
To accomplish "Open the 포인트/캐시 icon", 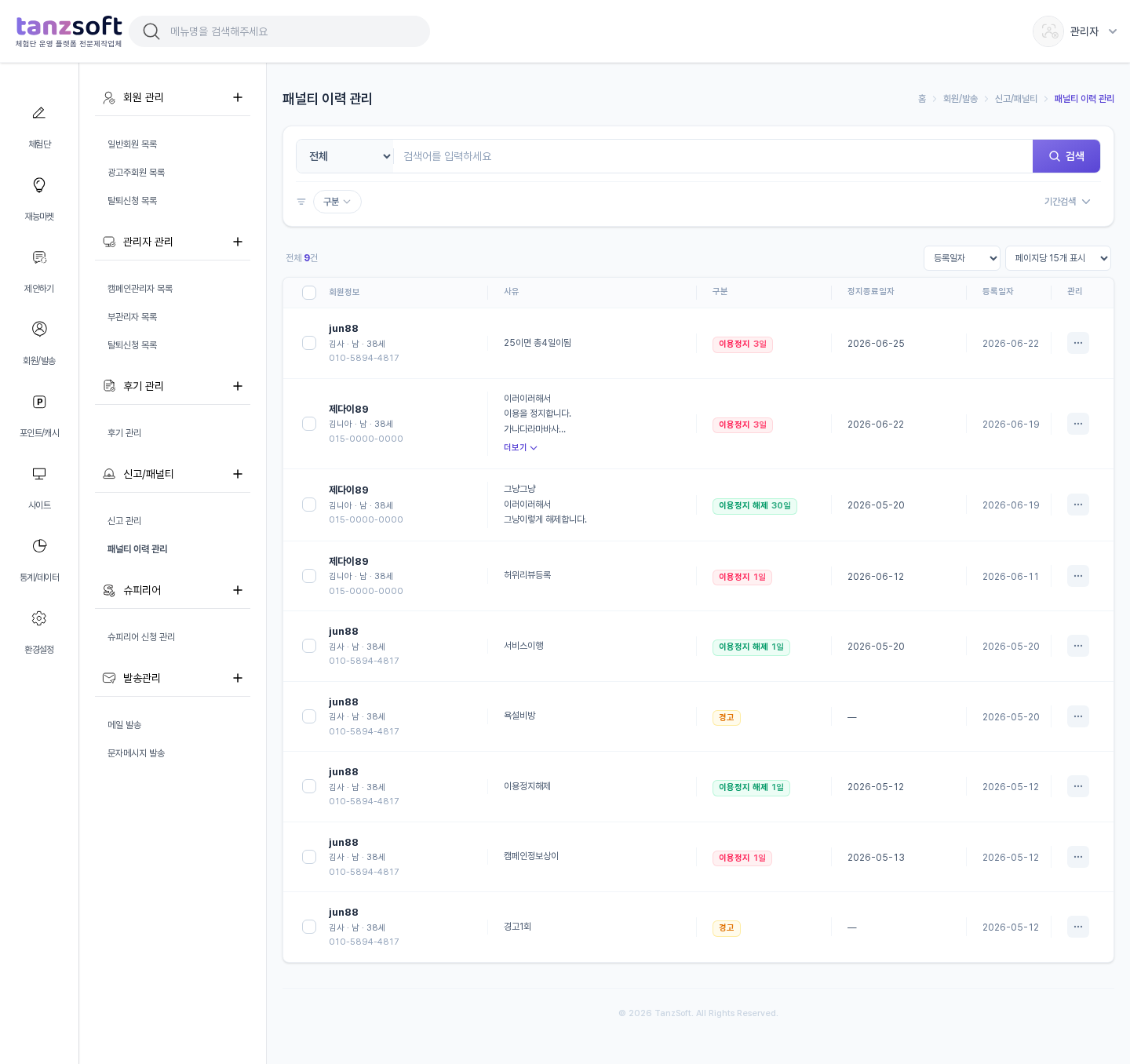I will pyautogui.click(x=39, y=402).
